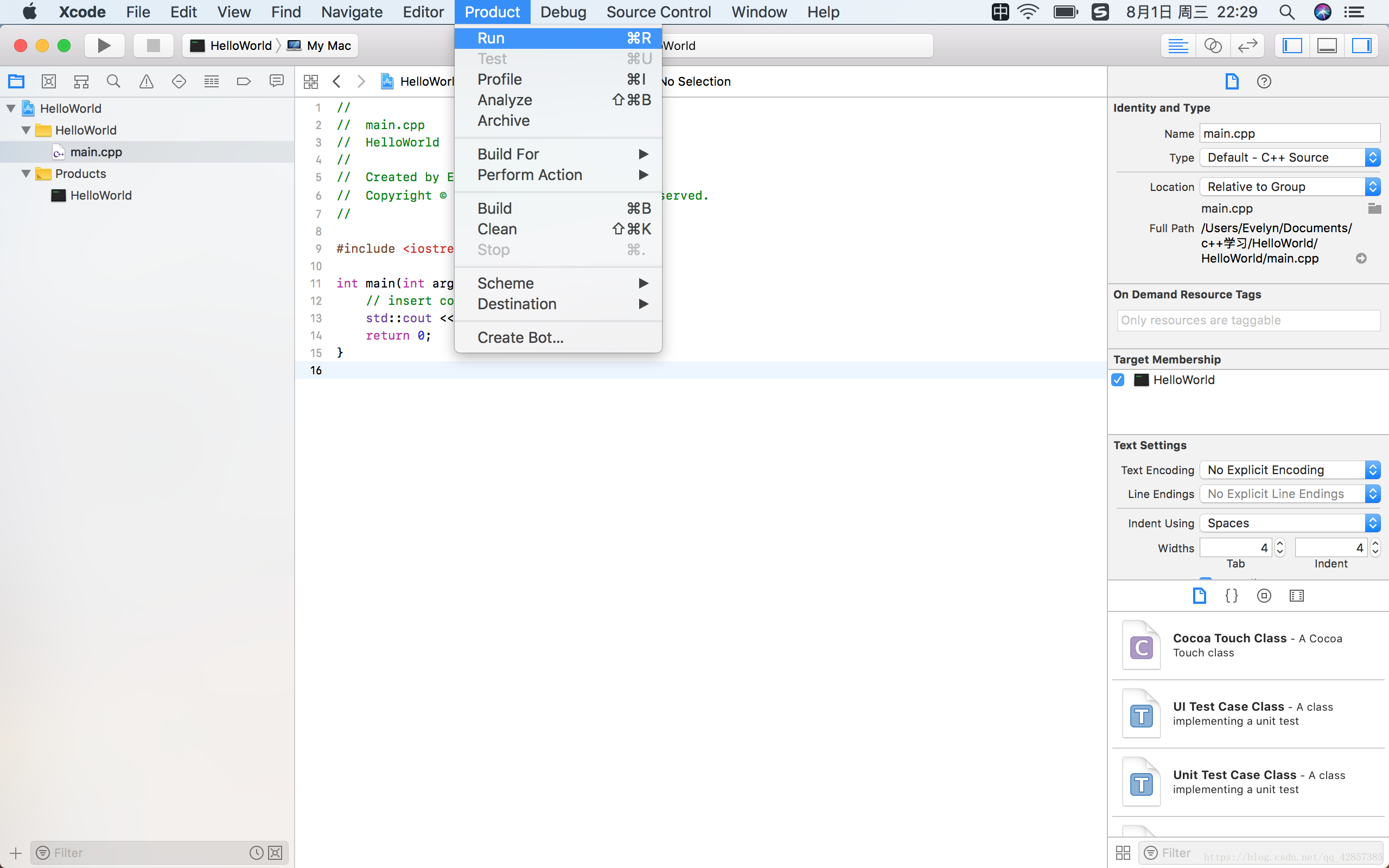Choose Run from the Product menu
The height and width of the screenshot is (868, 1389).
pos(558,38)
